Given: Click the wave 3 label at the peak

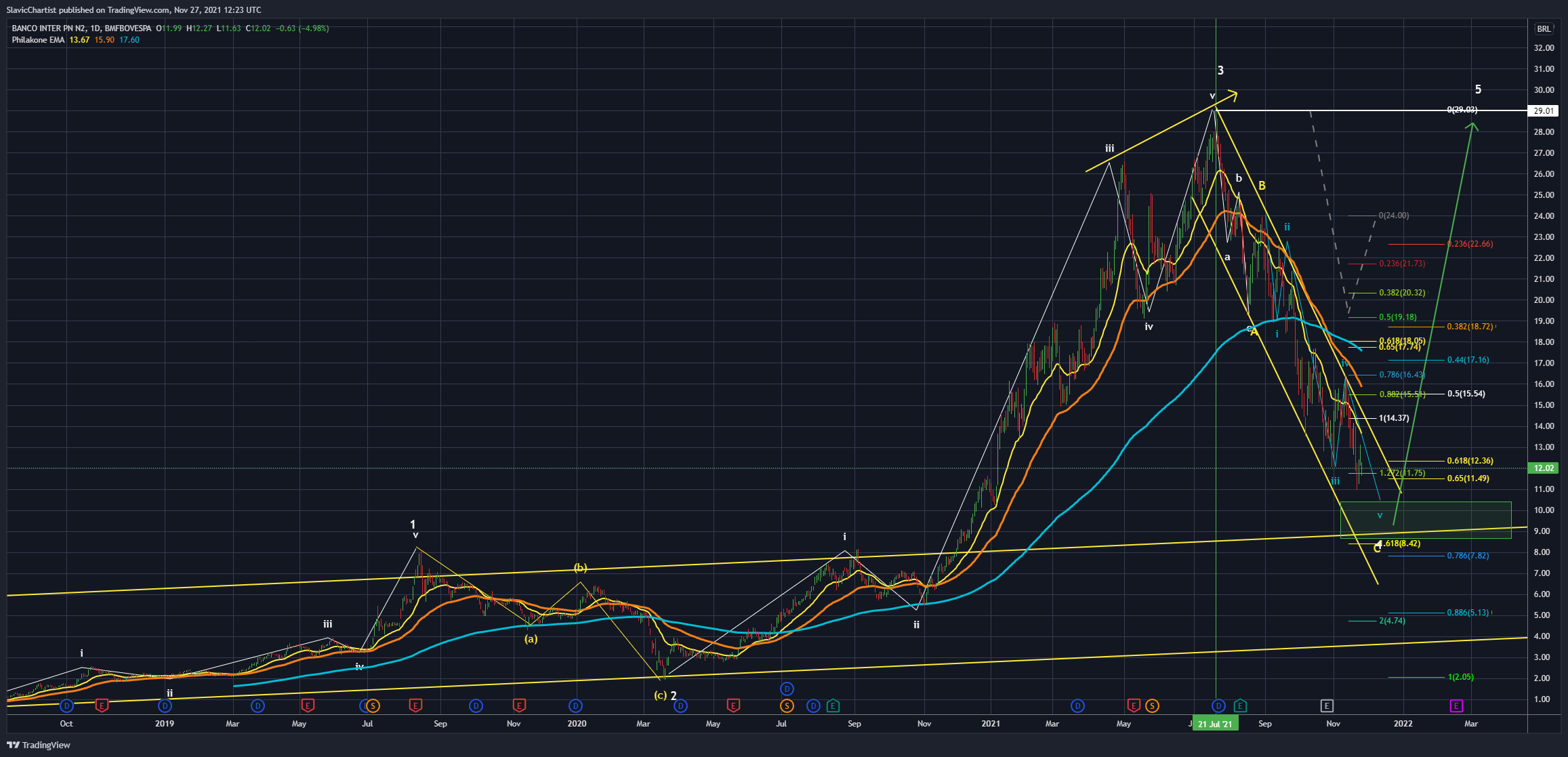Looking at the screenshot, I should tap(1220, 70).
